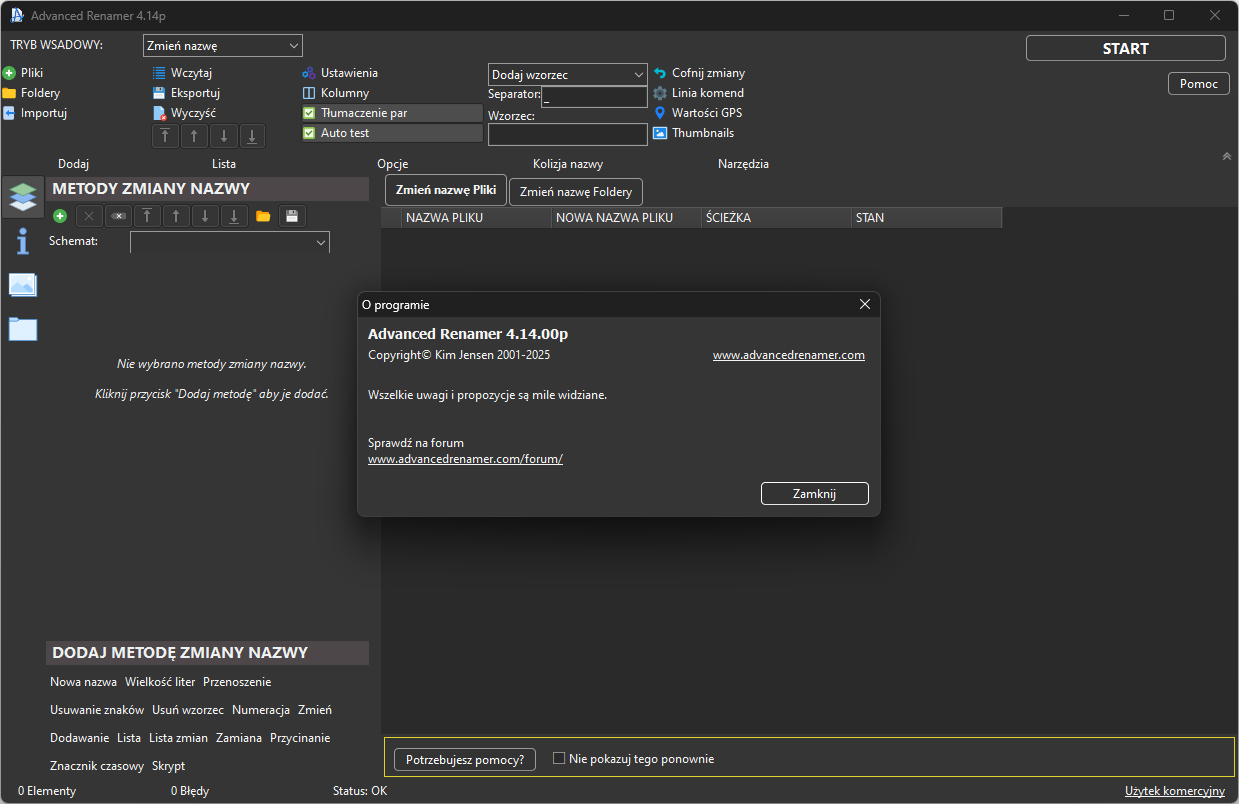The width and height of the screenshot is (1239, 804).
Task: Add the Numeracja method
Action: pos(261,710)
